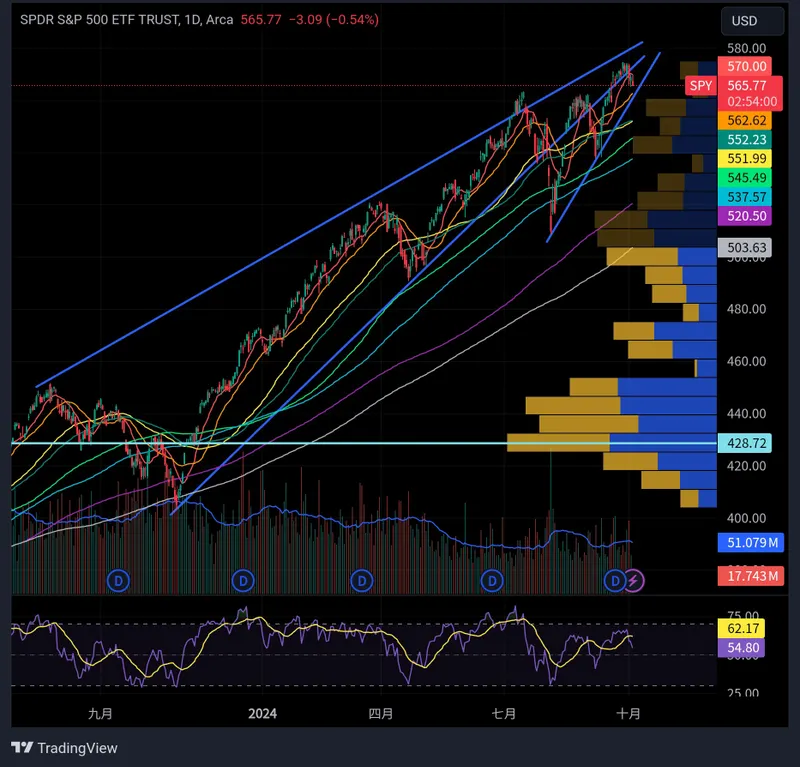
Task: Click the yellow 62.17 RSI label
Action: tap(741, 628)
